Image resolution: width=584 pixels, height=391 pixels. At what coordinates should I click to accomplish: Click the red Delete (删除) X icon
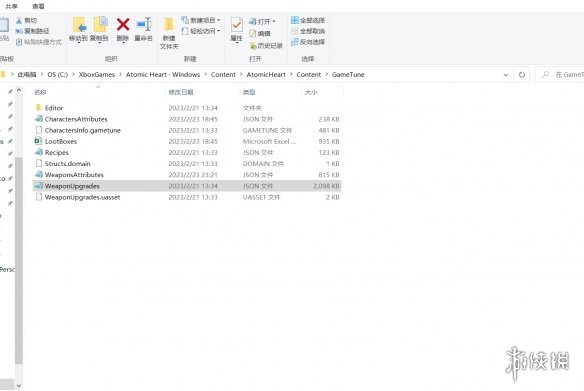click(x=123, y=25)
